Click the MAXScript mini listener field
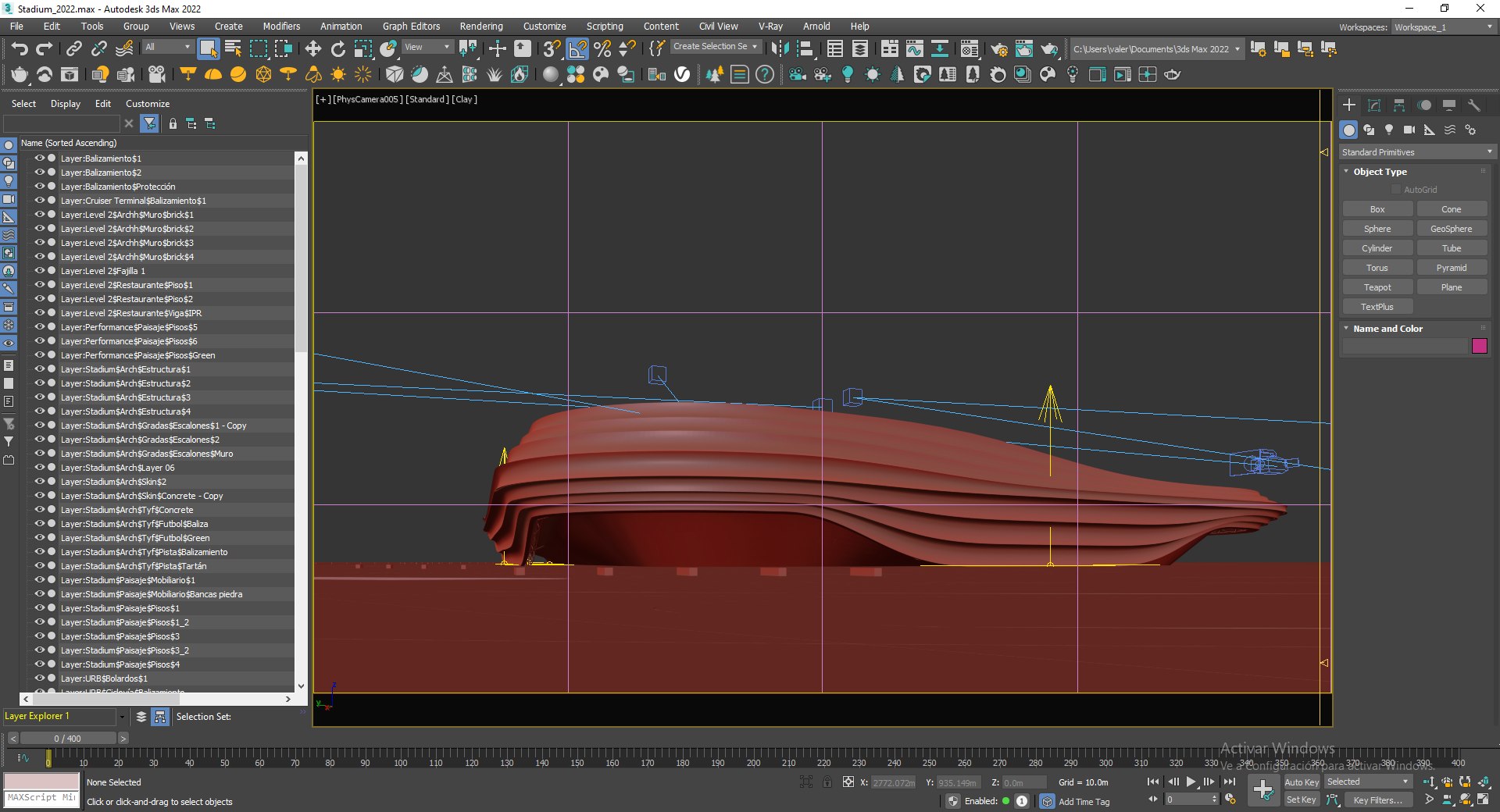 pyautogui.click(x=41, y=798)
